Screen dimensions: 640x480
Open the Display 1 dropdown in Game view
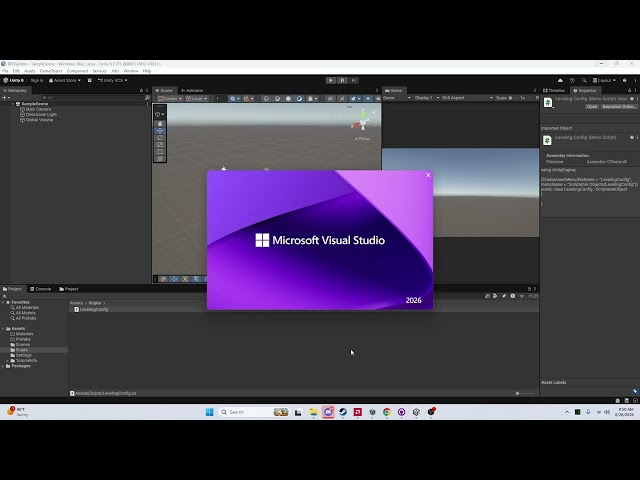point(427,98)
